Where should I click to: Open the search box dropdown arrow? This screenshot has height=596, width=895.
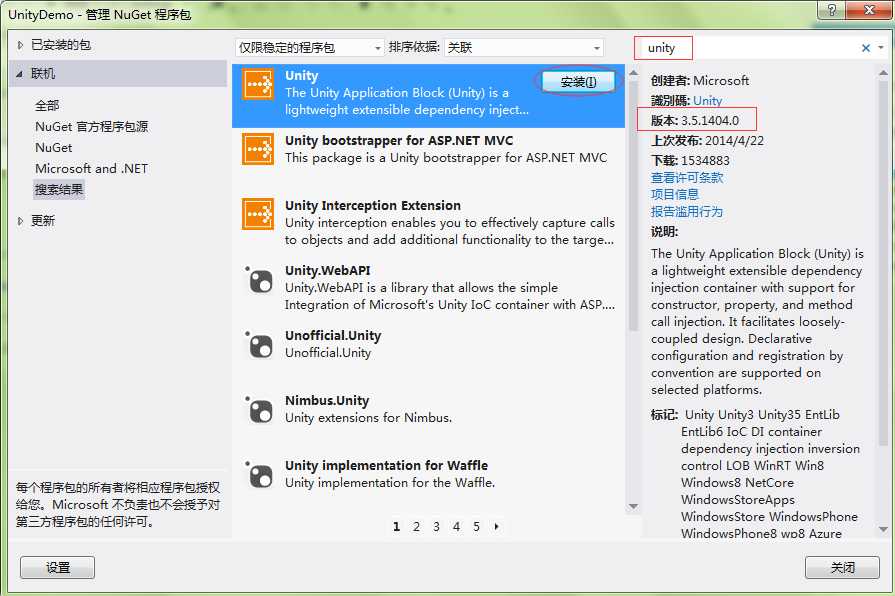coord(881,48)
